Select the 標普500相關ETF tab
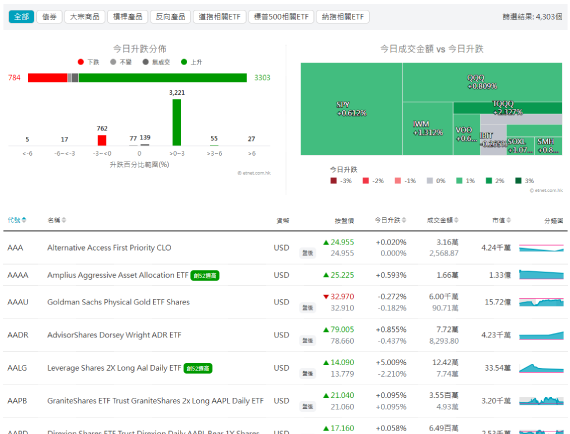Viewport: 570px width, 434px height. point(281,17)
